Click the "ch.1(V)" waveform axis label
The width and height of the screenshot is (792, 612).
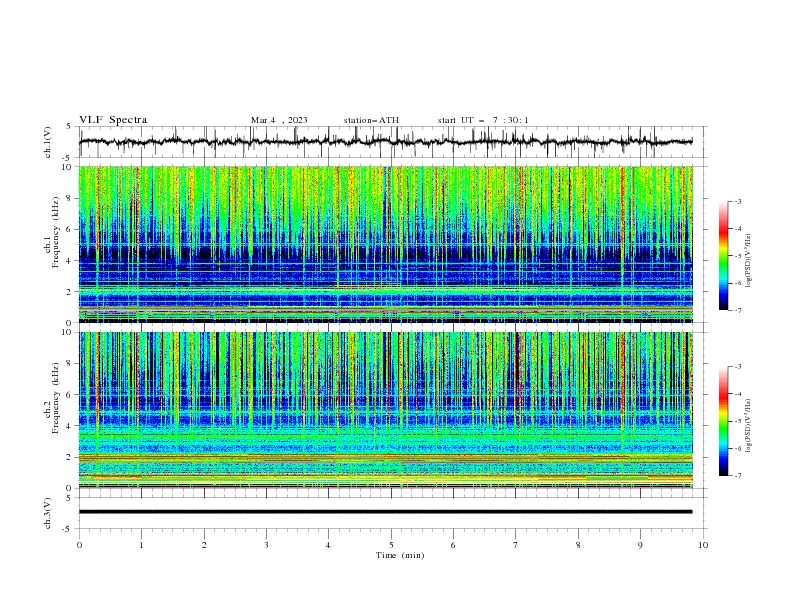pyautogui.click(x=48, y=142)
